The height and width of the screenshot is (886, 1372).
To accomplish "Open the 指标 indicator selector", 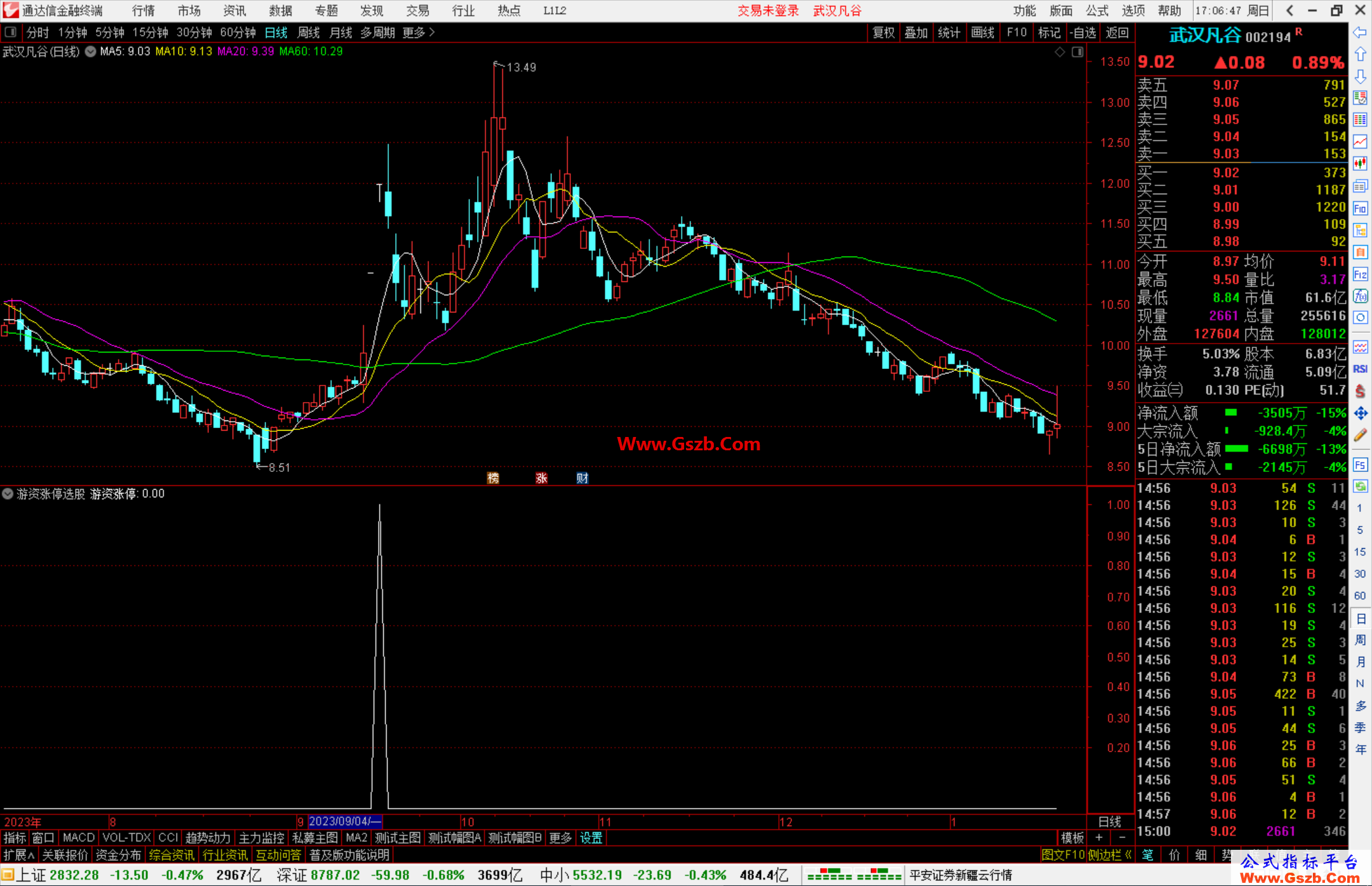I will pos(15,838).
